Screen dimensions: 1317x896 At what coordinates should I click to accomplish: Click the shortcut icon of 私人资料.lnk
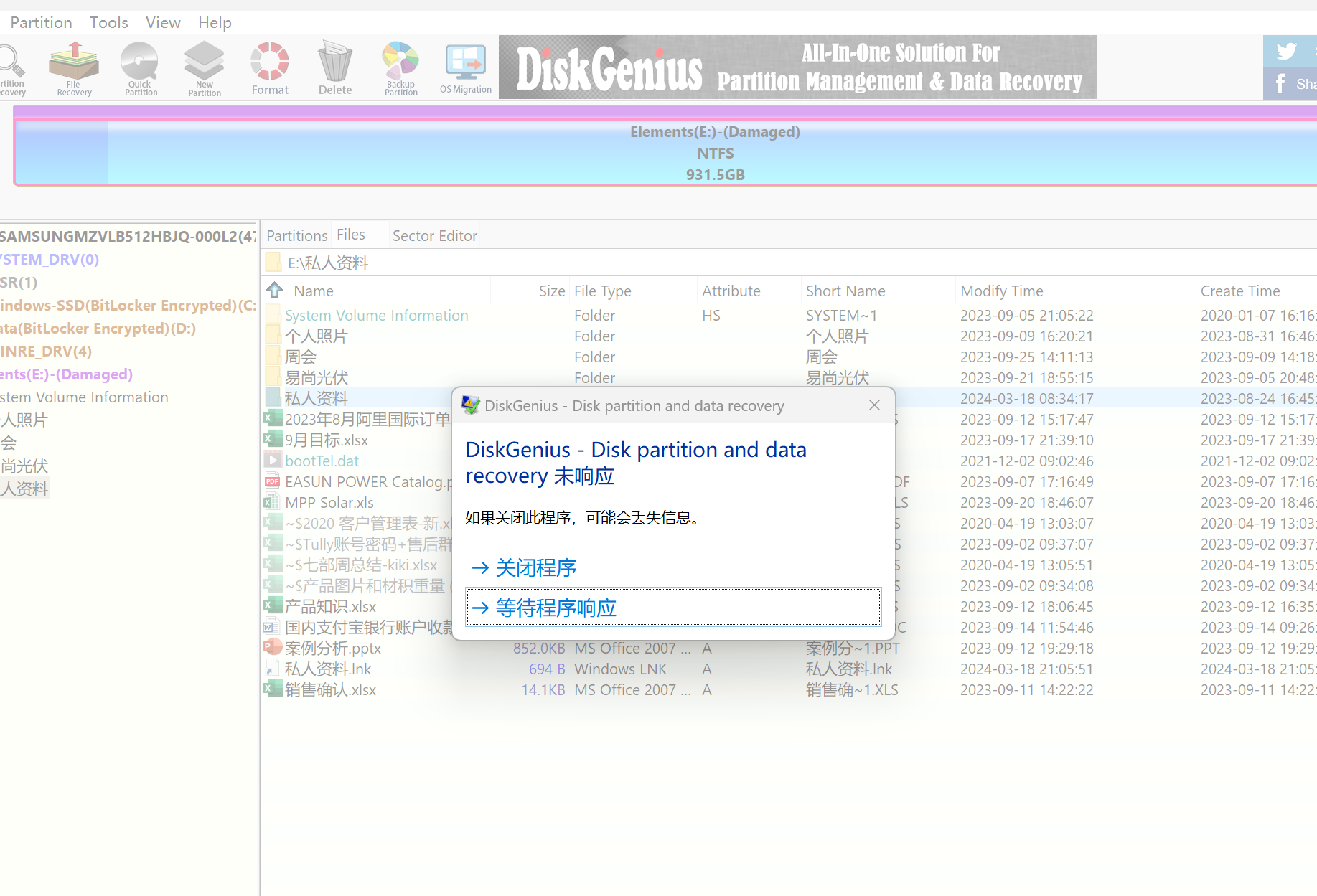pos(272,668)
